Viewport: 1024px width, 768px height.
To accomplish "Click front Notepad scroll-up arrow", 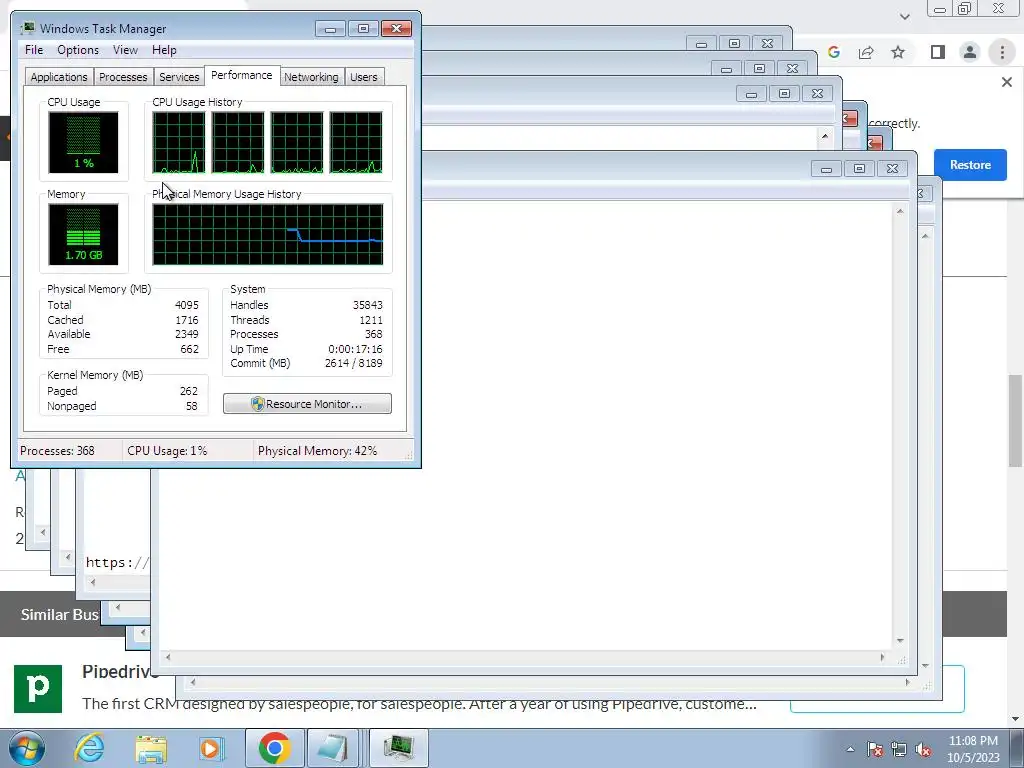I will coord(900,212).
